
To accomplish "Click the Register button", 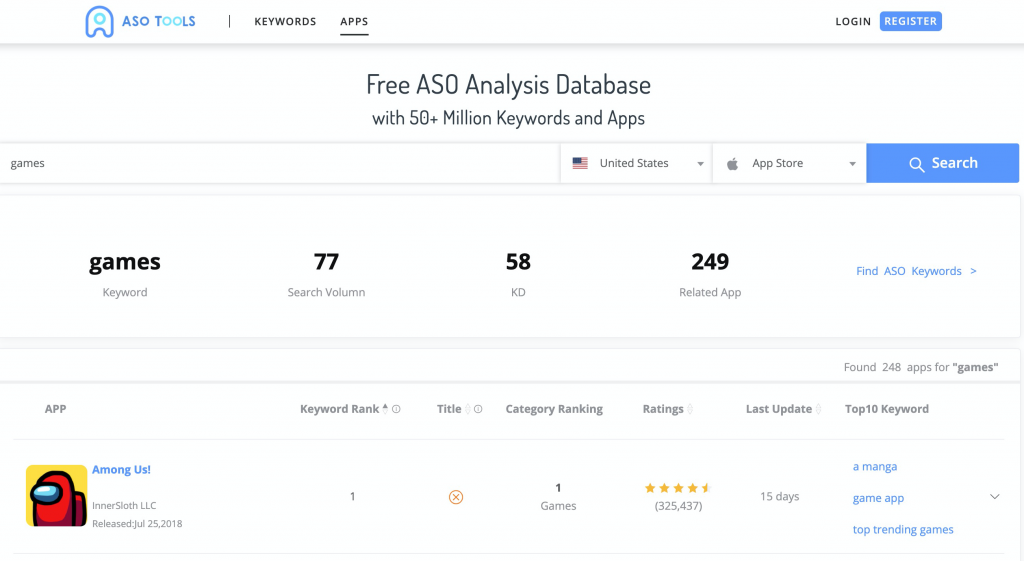I will click(x=910, y=21).
